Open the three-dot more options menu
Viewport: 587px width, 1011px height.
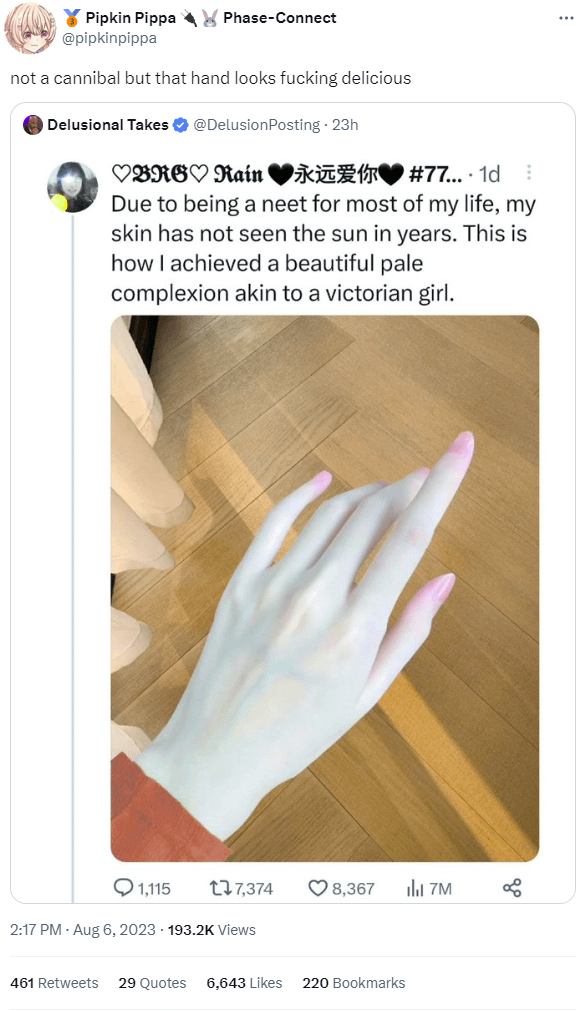point(566,18)
